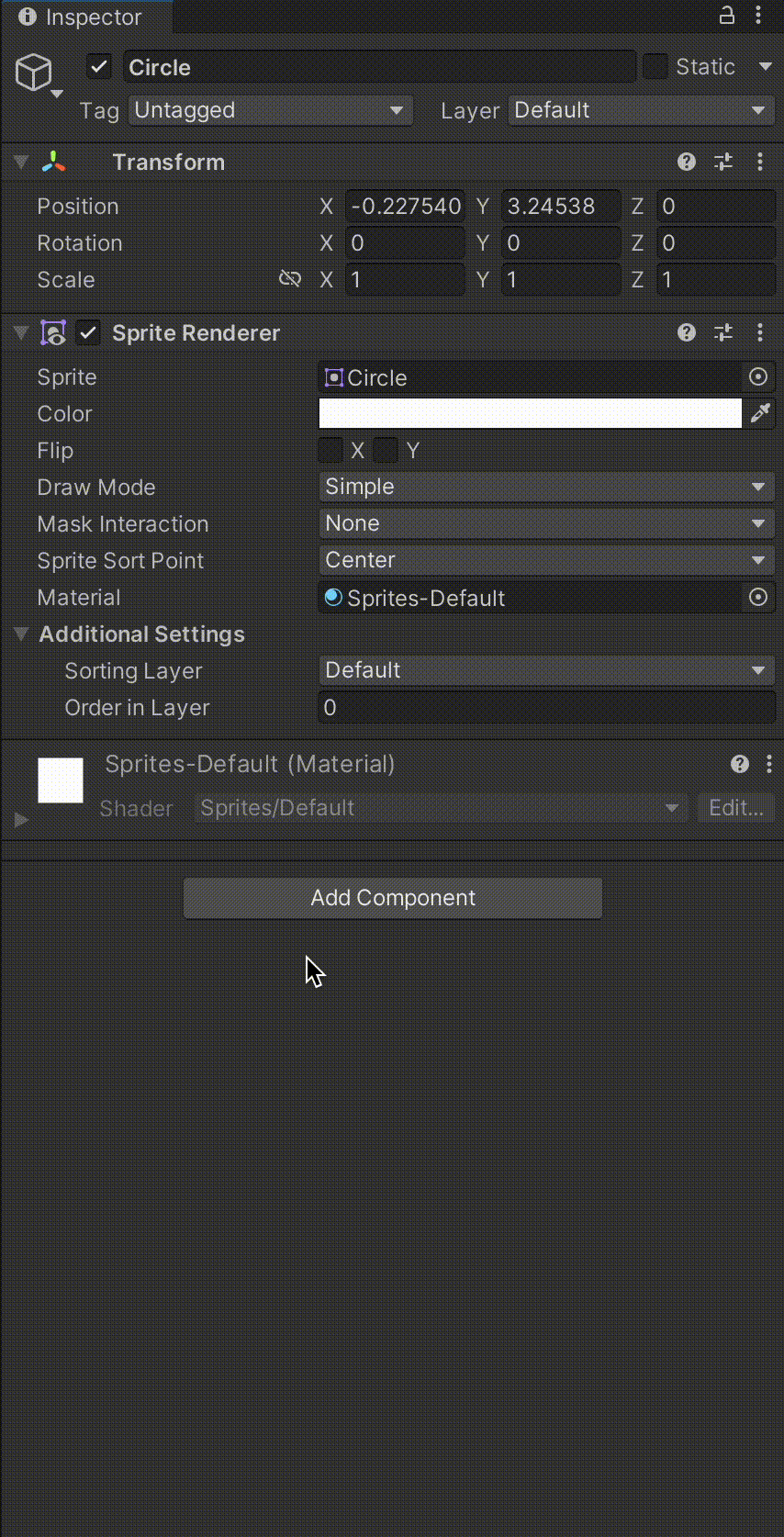Collapse the Additional Settings foldout
The height and width of the screenshot is (1537, 784).
tap(20, 634)
